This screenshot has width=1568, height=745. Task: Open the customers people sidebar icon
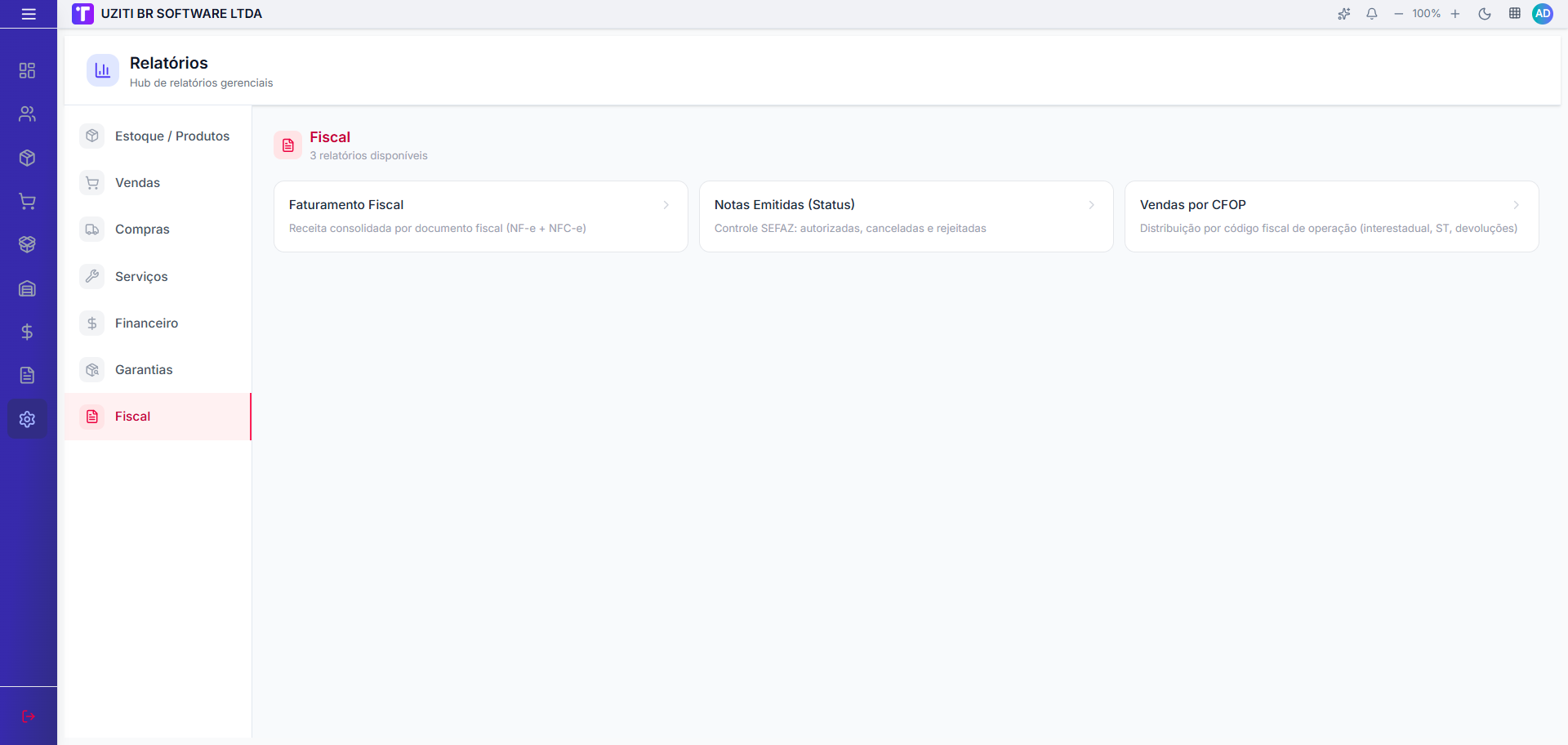coord(27,114)
